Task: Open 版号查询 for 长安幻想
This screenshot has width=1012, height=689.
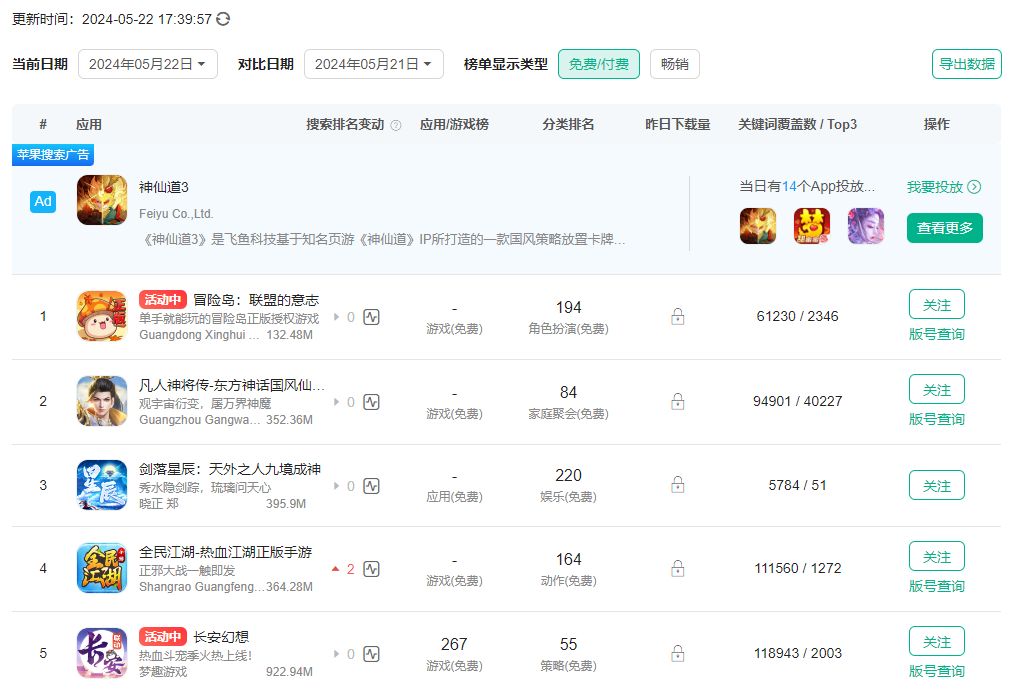Action: (936, 672)
